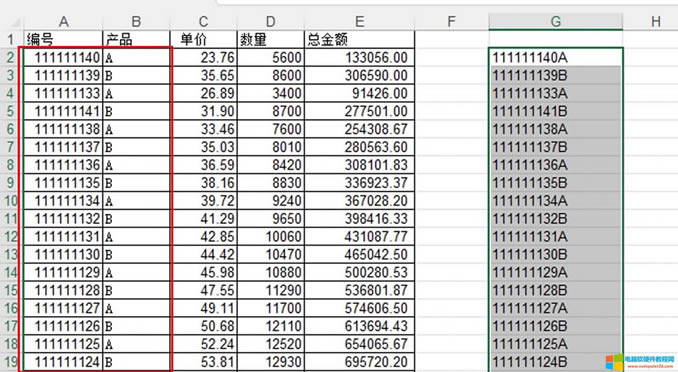This screenshot has height=372, width=678.
Task: Click the 总金额 header cell
Action: tap(359, 39)
